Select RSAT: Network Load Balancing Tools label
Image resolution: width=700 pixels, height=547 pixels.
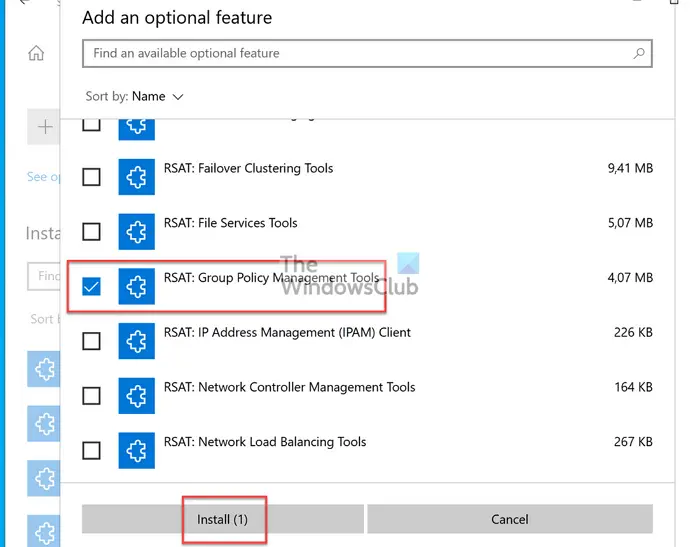click(x=265, y=442)
